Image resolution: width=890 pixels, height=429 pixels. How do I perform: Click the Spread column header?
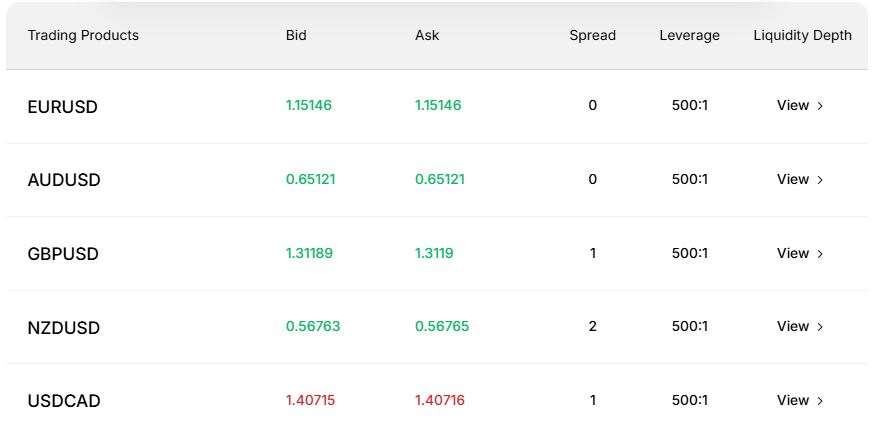[x=593, y=35]
